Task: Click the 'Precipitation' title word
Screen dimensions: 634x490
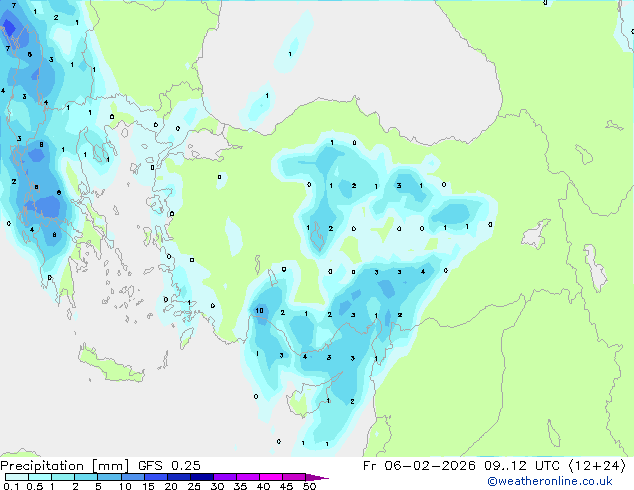Action: click(42, 466)
